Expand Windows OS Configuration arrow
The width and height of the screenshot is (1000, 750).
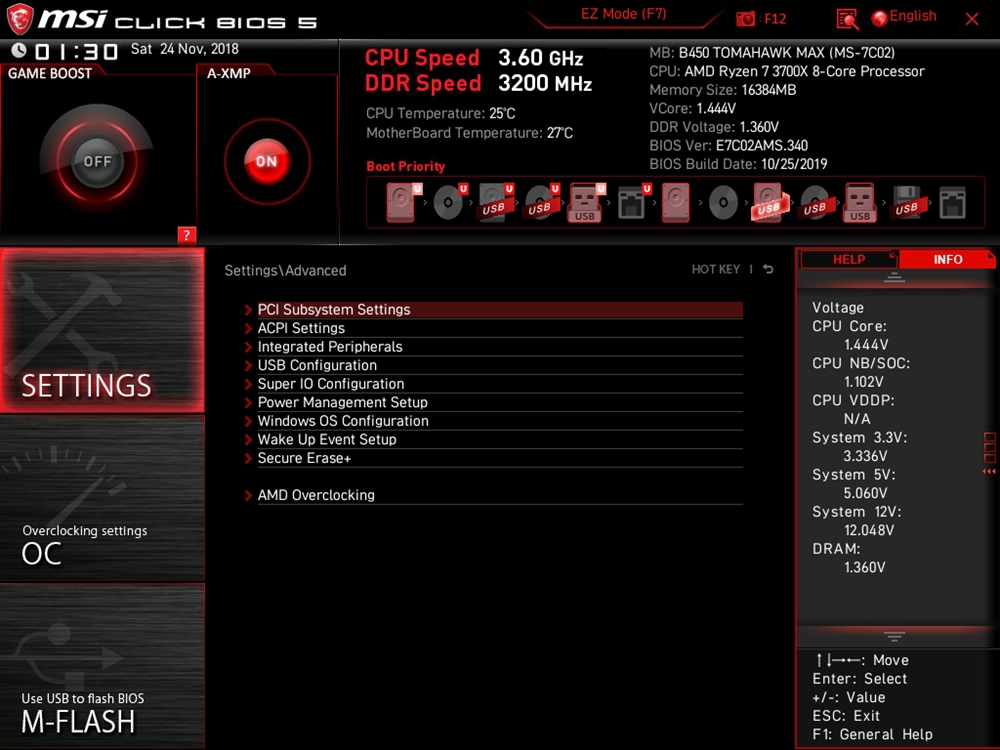pyautogui.click(x=248, y=421)
